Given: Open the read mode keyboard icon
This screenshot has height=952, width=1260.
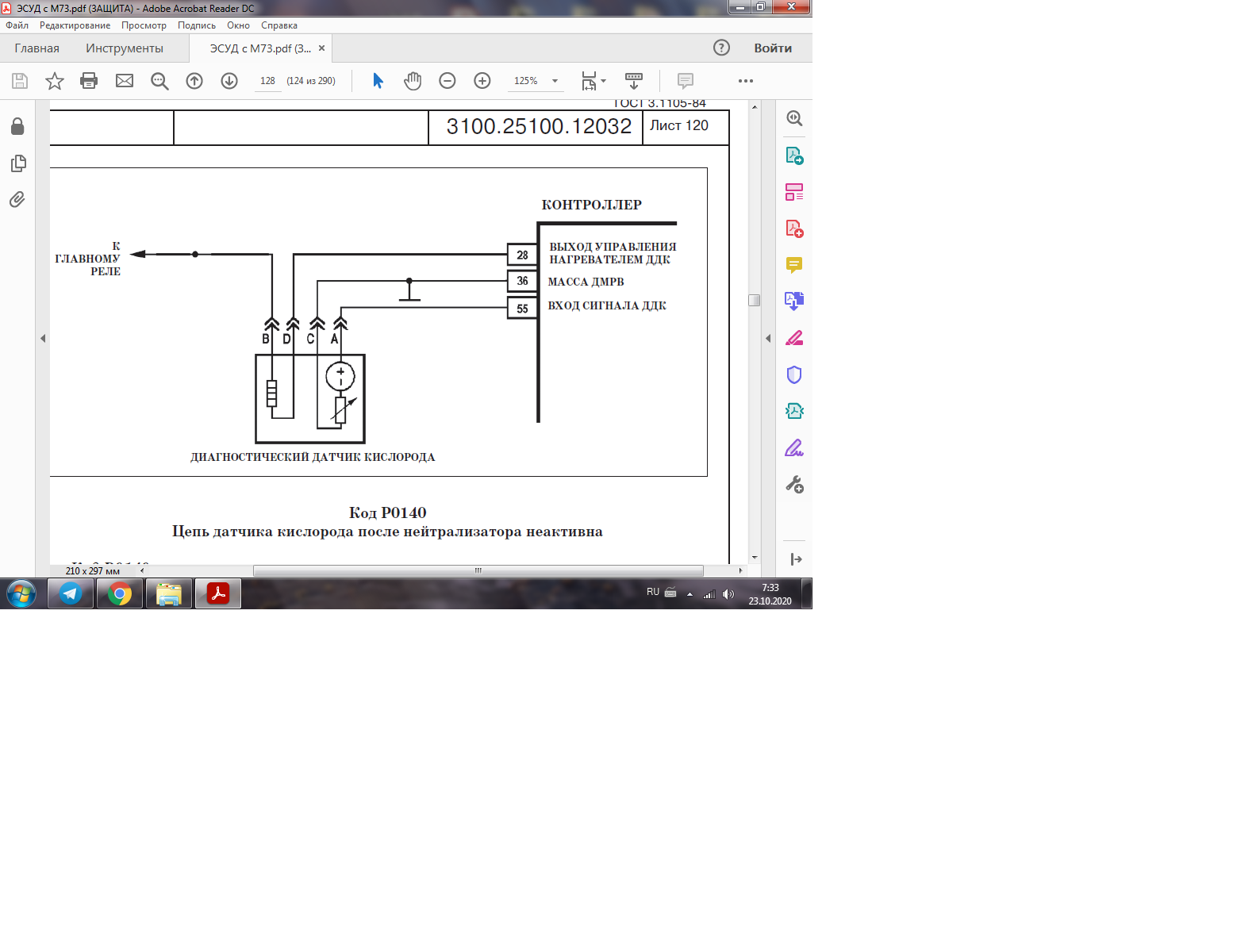Looking at the screenshot, I should click(634, 81).
